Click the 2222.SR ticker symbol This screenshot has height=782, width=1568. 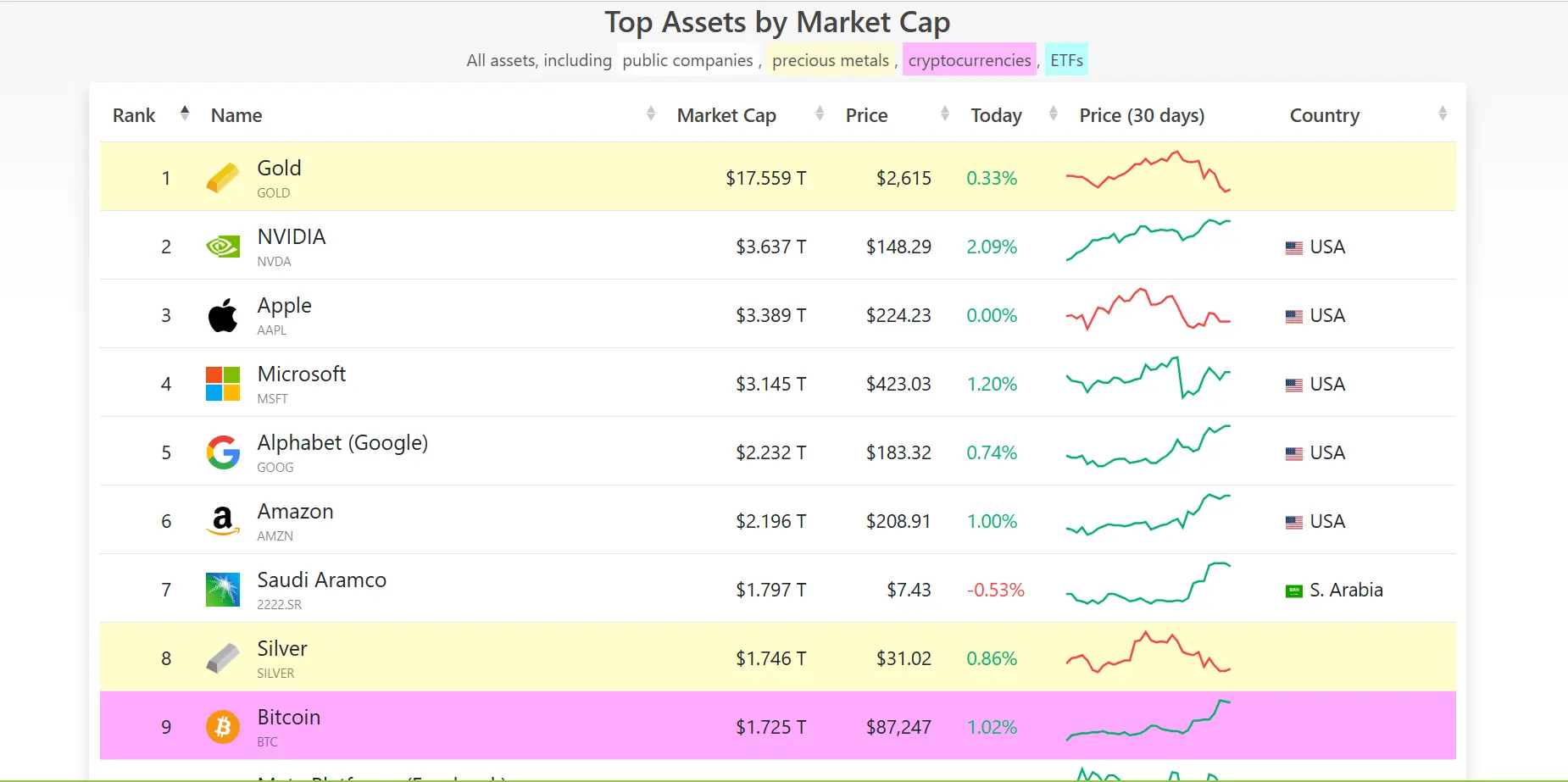[x=280, y=605]
